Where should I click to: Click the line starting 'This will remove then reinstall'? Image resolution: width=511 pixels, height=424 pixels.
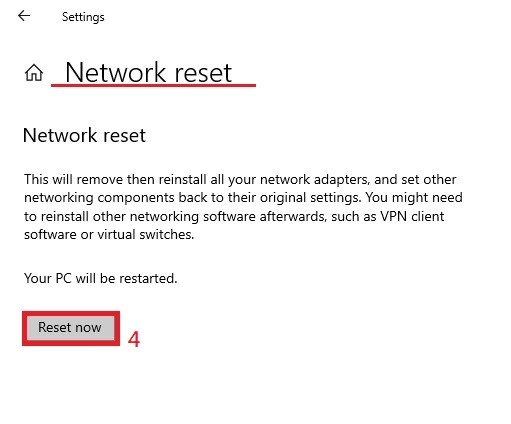(x=240, y=180)
